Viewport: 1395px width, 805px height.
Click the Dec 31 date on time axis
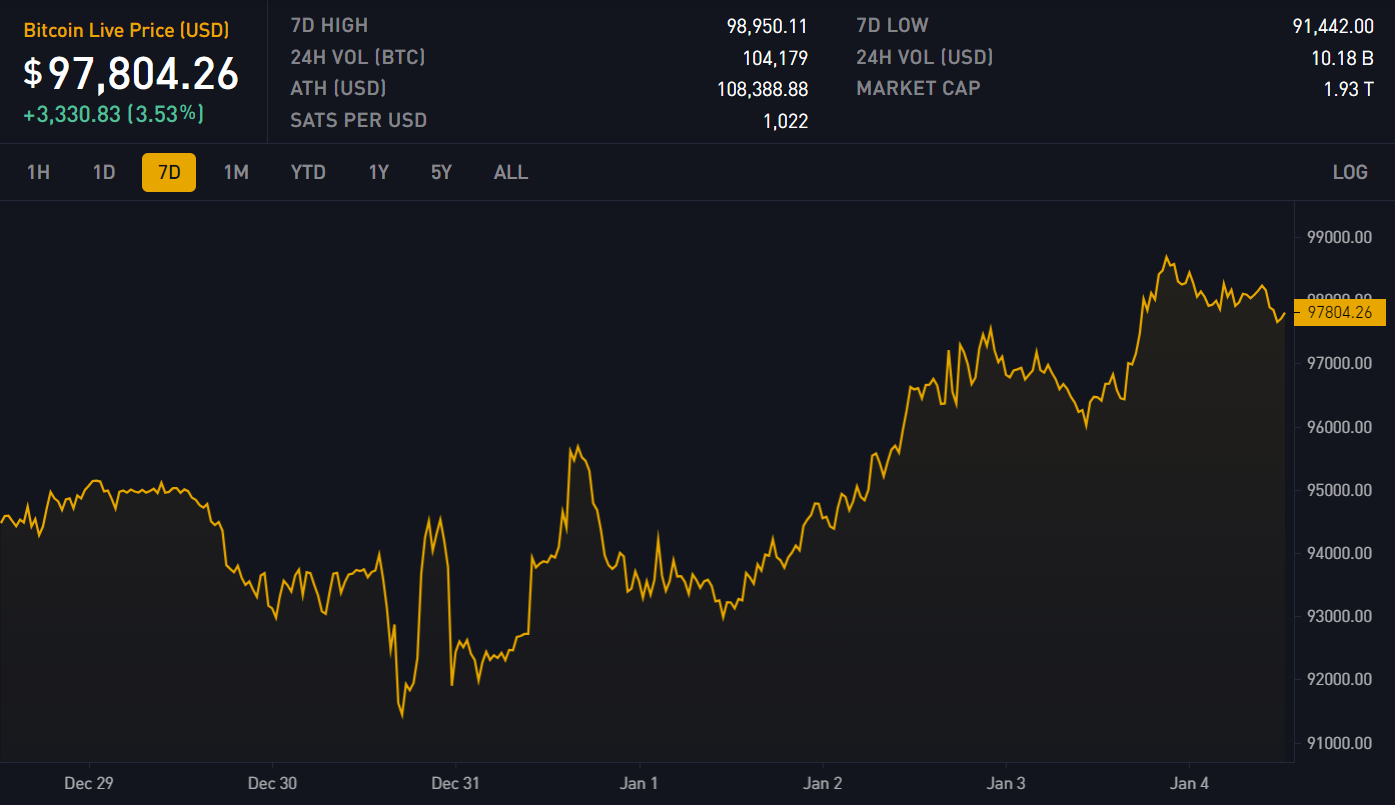click(456, 783)
